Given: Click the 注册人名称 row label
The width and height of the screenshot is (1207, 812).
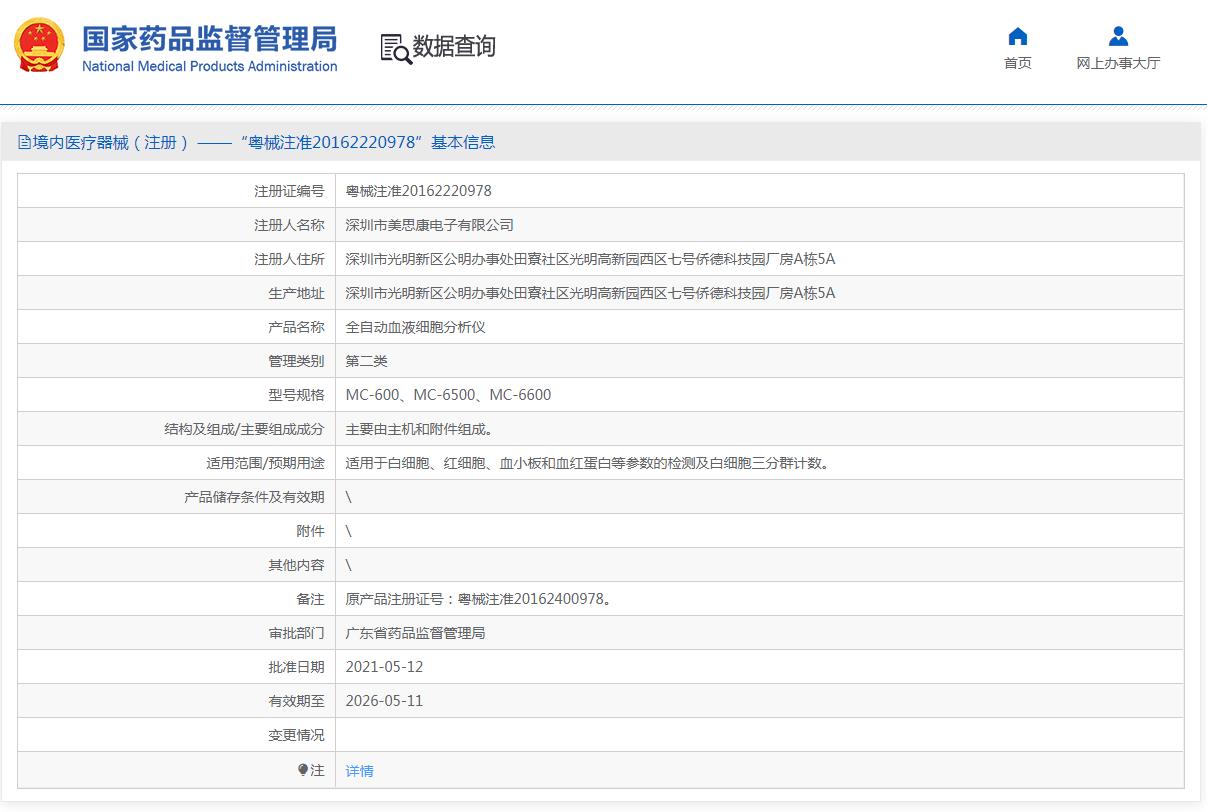Looking at the screenshot, I should [x=289, y=225].
